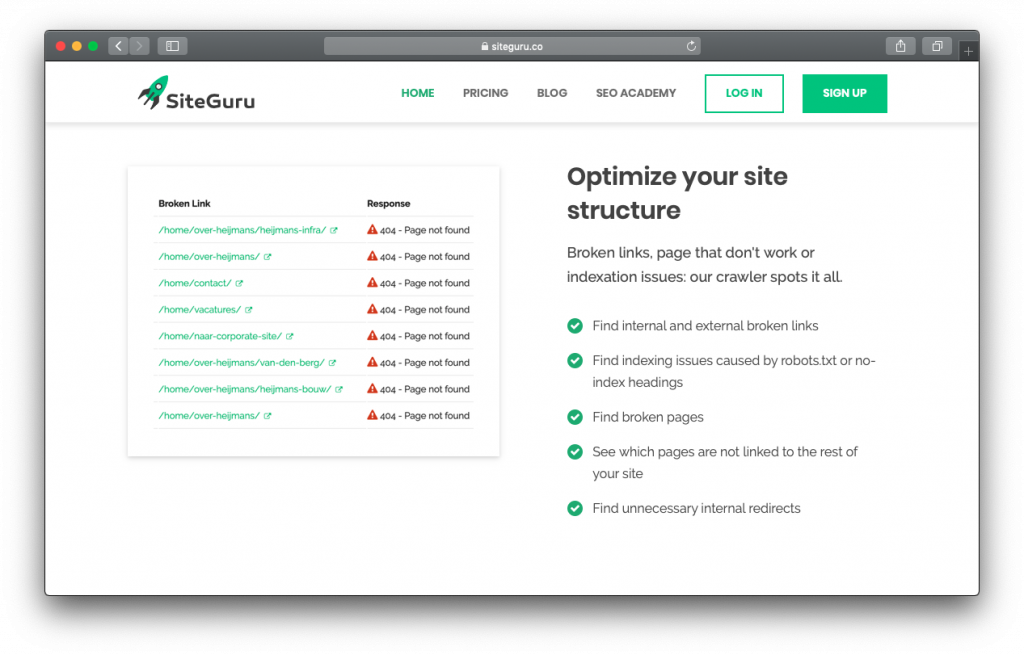Screen dimensions: 1024x655
Task: Show all tabs overview button
Action: pos(937,46)
